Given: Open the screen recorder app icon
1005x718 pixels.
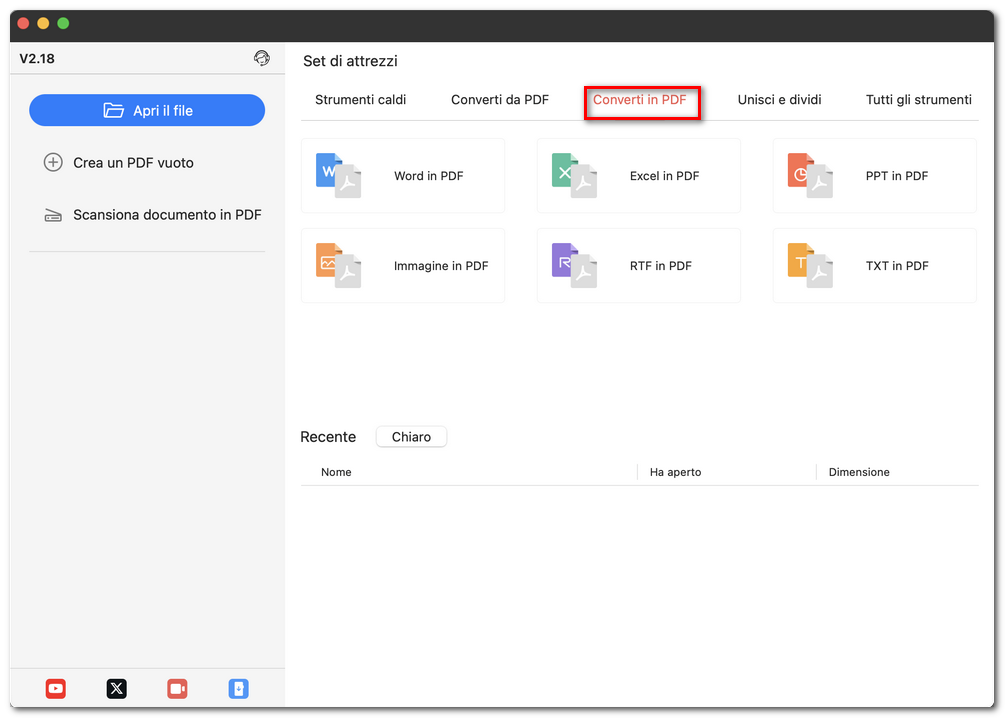Looking at the screenshot, I should tap(177, 688).
